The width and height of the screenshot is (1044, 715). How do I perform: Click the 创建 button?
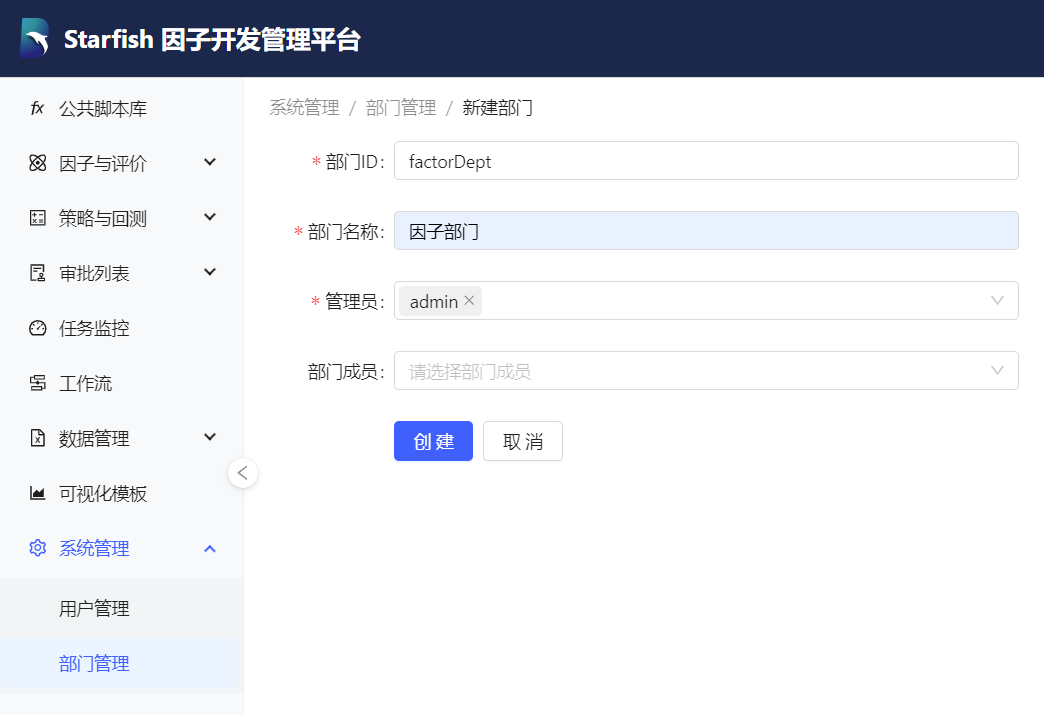(433, 441)
